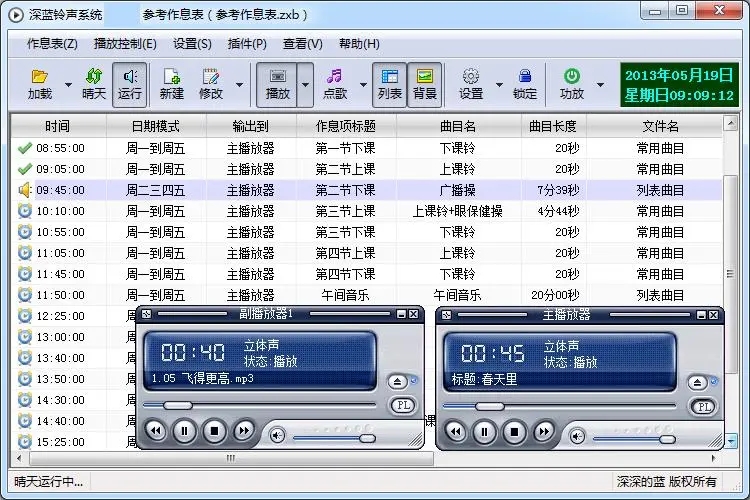Toggle the 播放 player button in toolbar

pos(277,85)
